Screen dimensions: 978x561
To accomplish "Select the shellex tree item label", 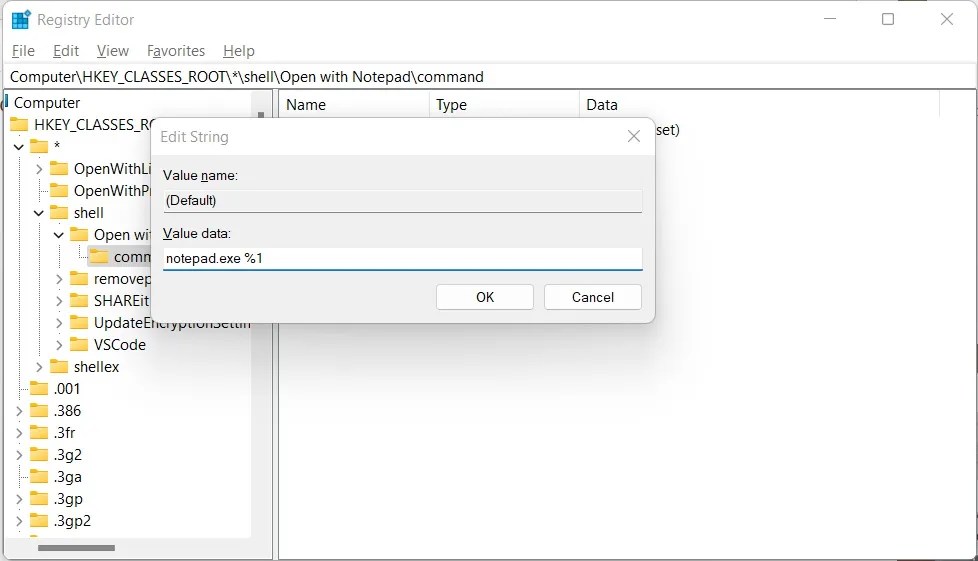I will (x=96, y=367).
